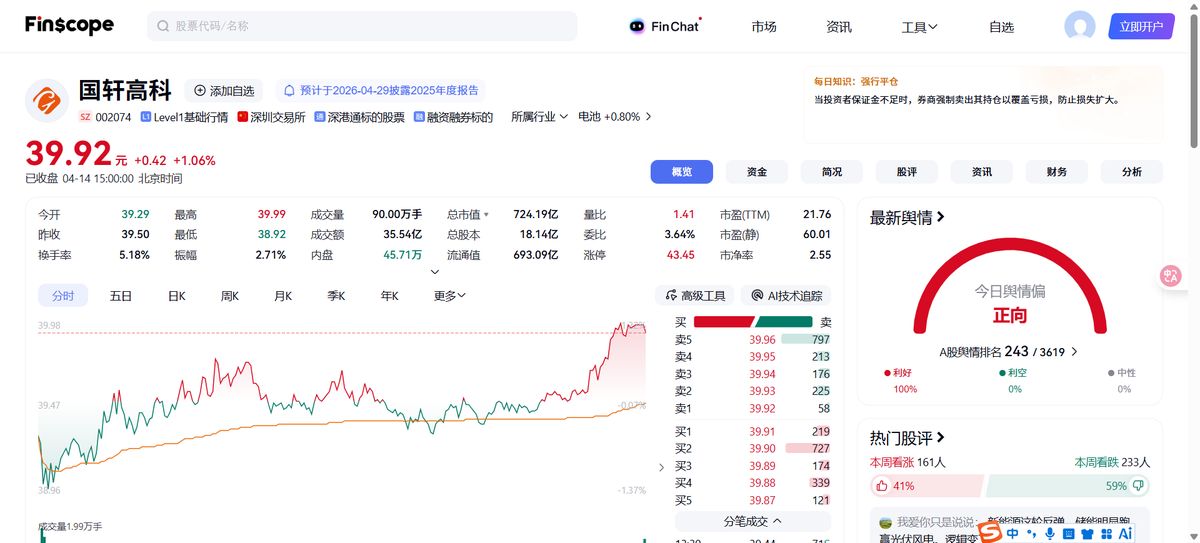Open 高级工具 advanced tools

(x=695, y=296)
